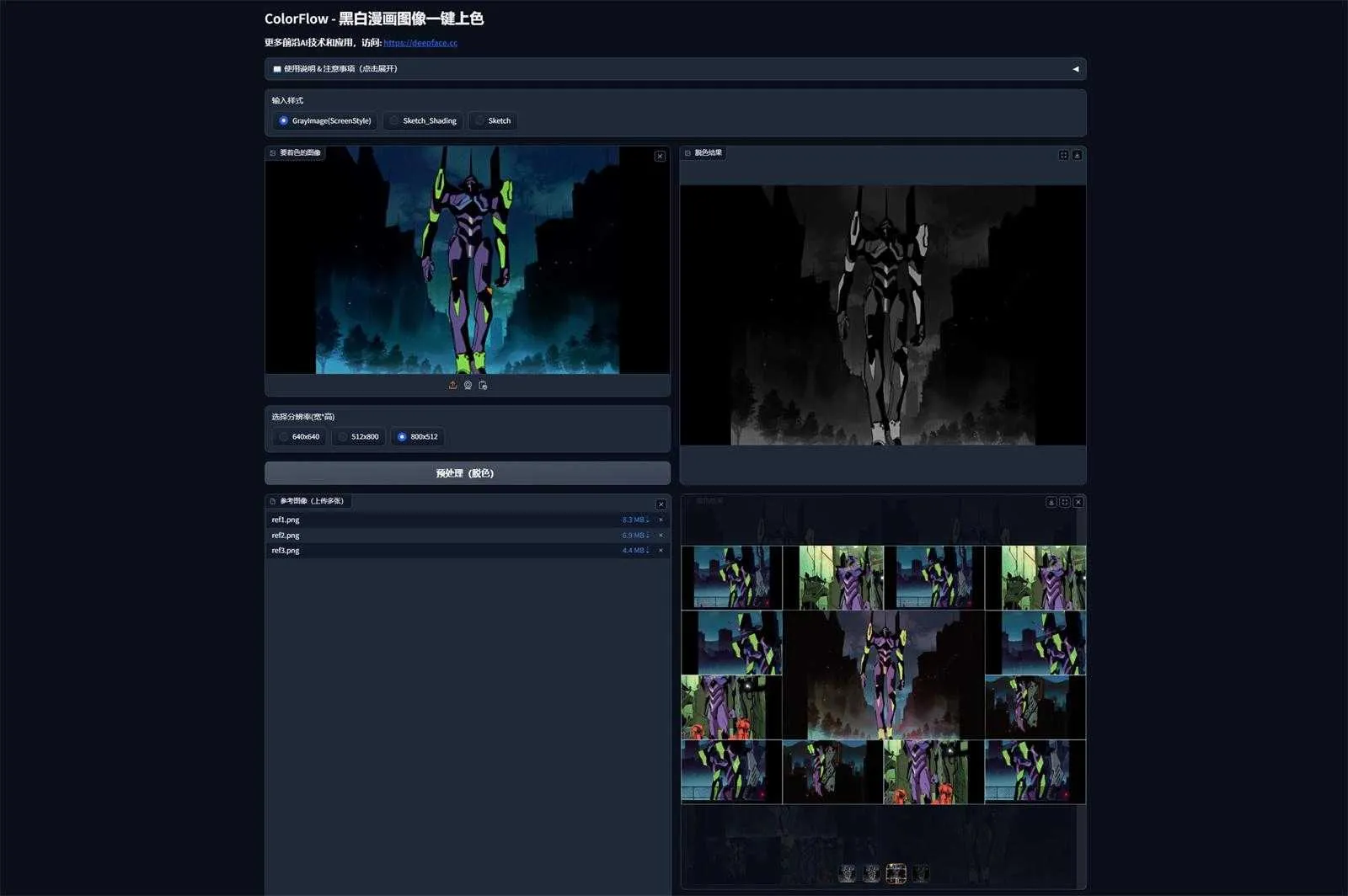Click the collapse arrow on the instructions bar
Image resolution: width=1348 pixels, height=896 pixels.
1076,68
